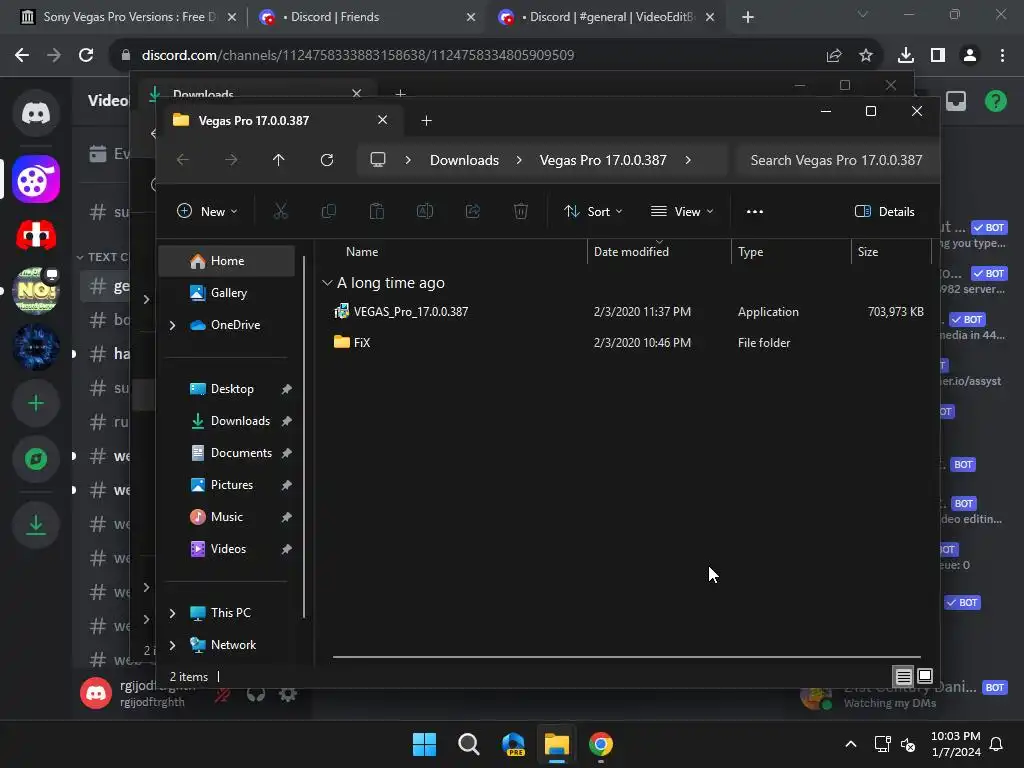Select Home in navigation pane
Screen dimensions: 1024x768
tap(227, 261)
